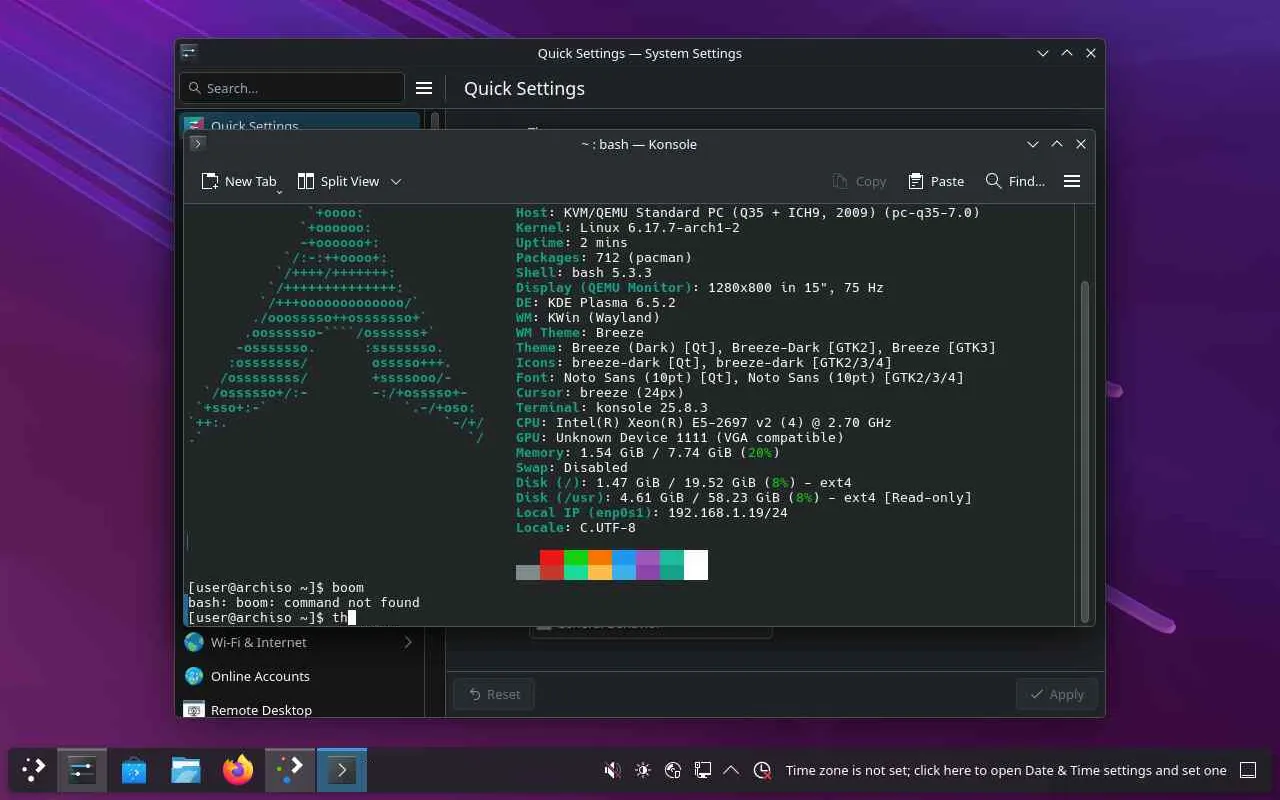Open the network globe tray icon
The height and width of the screenshot is (800, 1280).
click(x=673, y=770)
